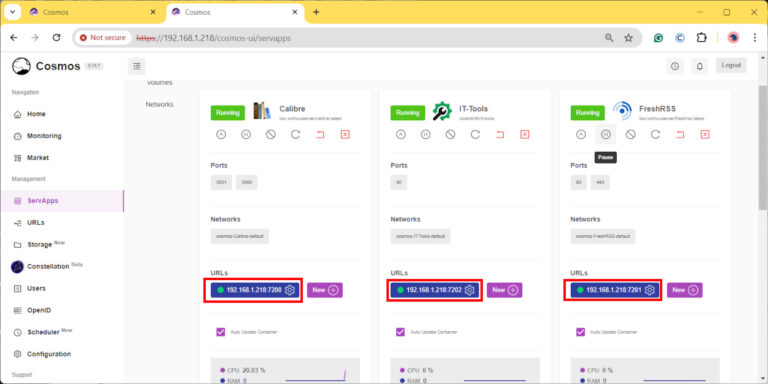Image resolution: width=768 pixels, height=384 pixels.
Task: Select the Networks sub-tab
Action: (159, 104)
